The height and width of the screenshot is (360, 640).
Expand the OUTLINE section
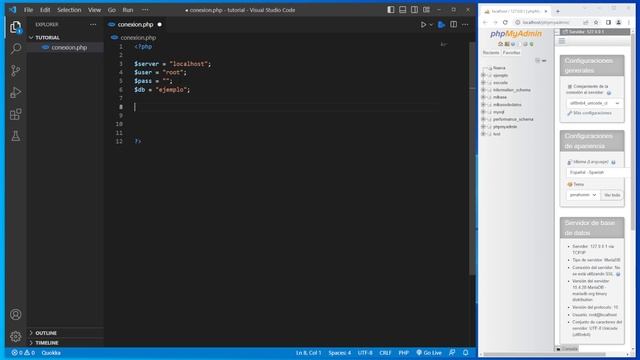point(46,333)
